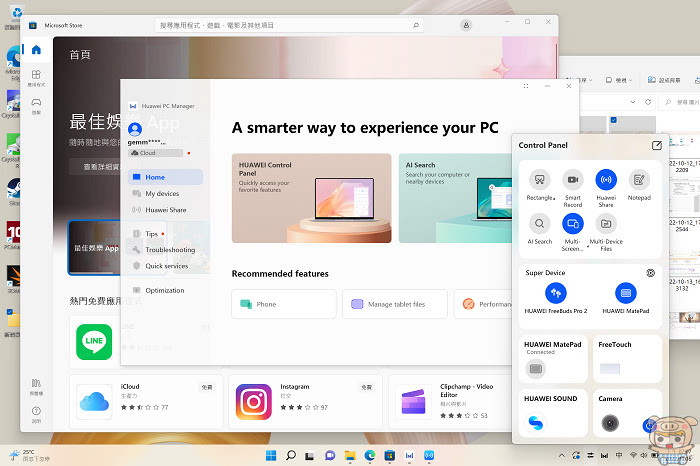Open Microsoft Store Library sidebar icon
Viewport: 700px width, 466px height.
(36, 387)
